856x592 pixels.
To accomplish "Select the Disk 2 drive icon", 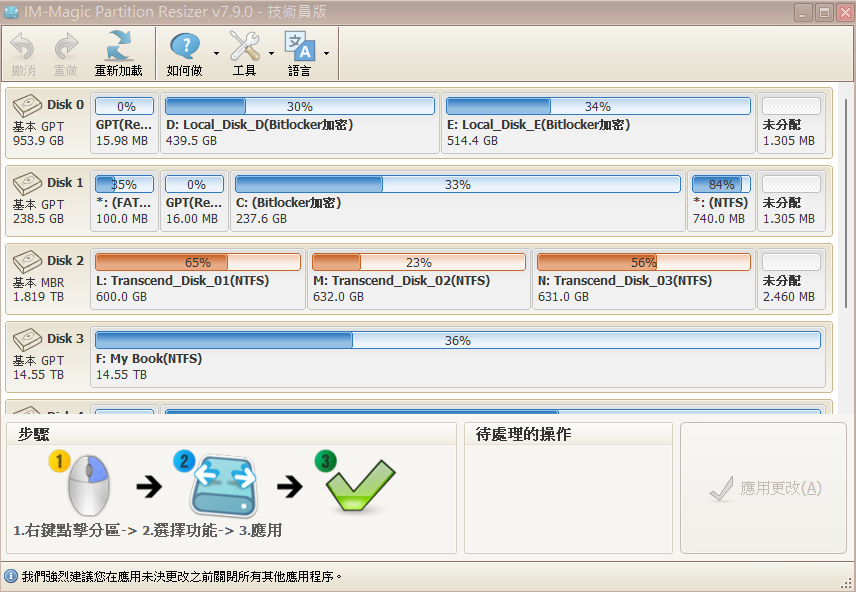I will (x=28, y=262).
